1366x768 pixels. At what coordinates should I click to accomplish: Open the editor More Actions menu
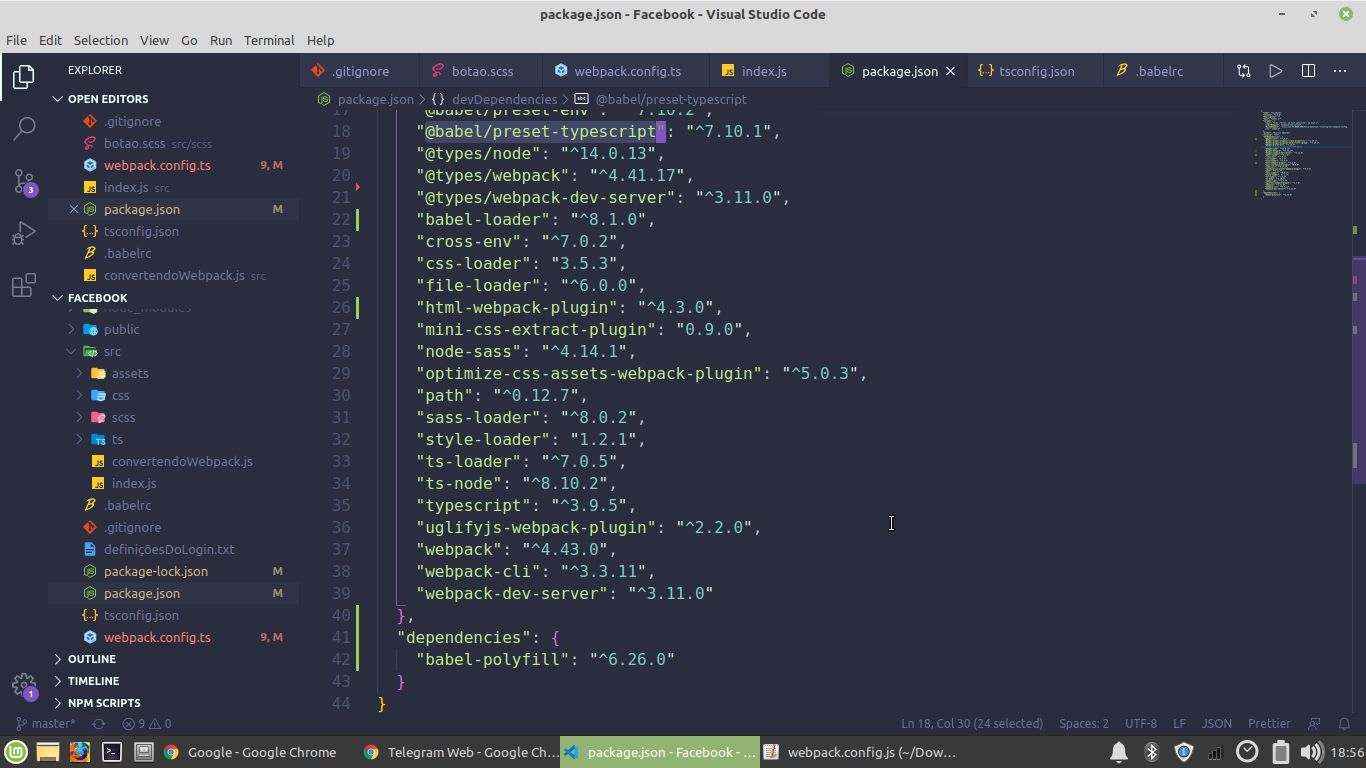[1340, 71]
